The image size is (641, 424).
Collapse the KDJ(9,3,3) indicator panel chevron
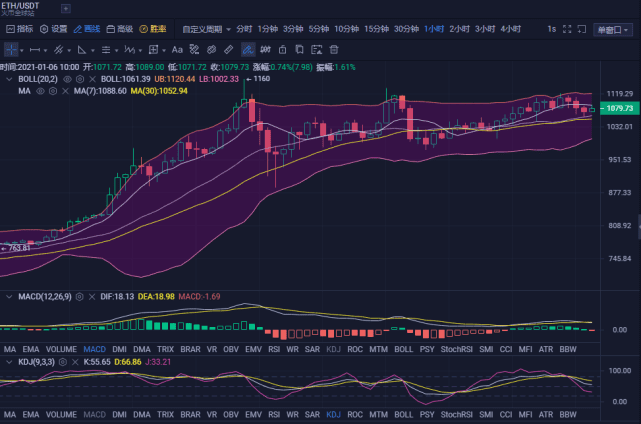tap(9, 362)
